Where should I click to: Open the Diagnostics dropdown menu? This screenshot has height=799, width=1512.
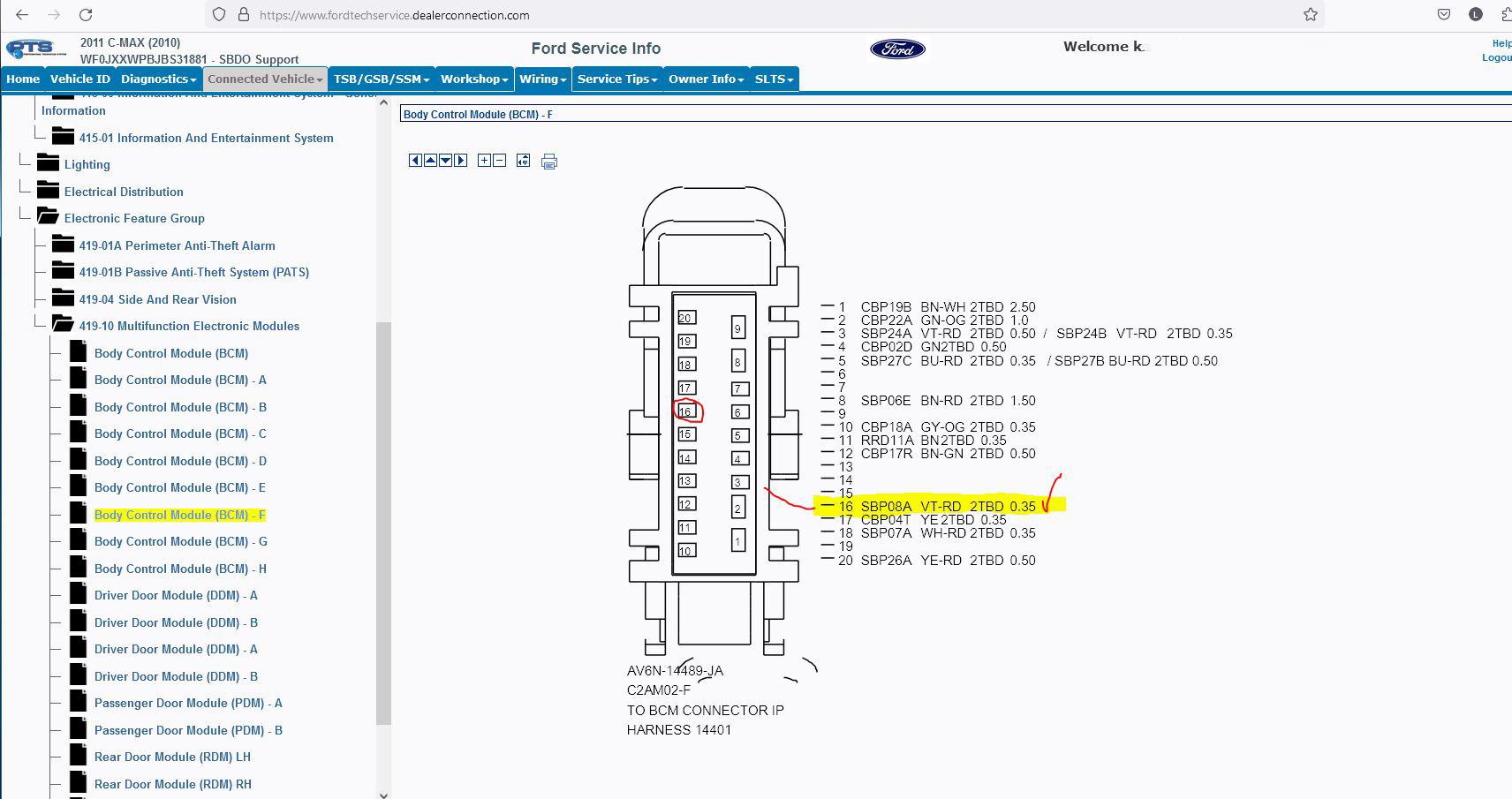pos(158,79)
